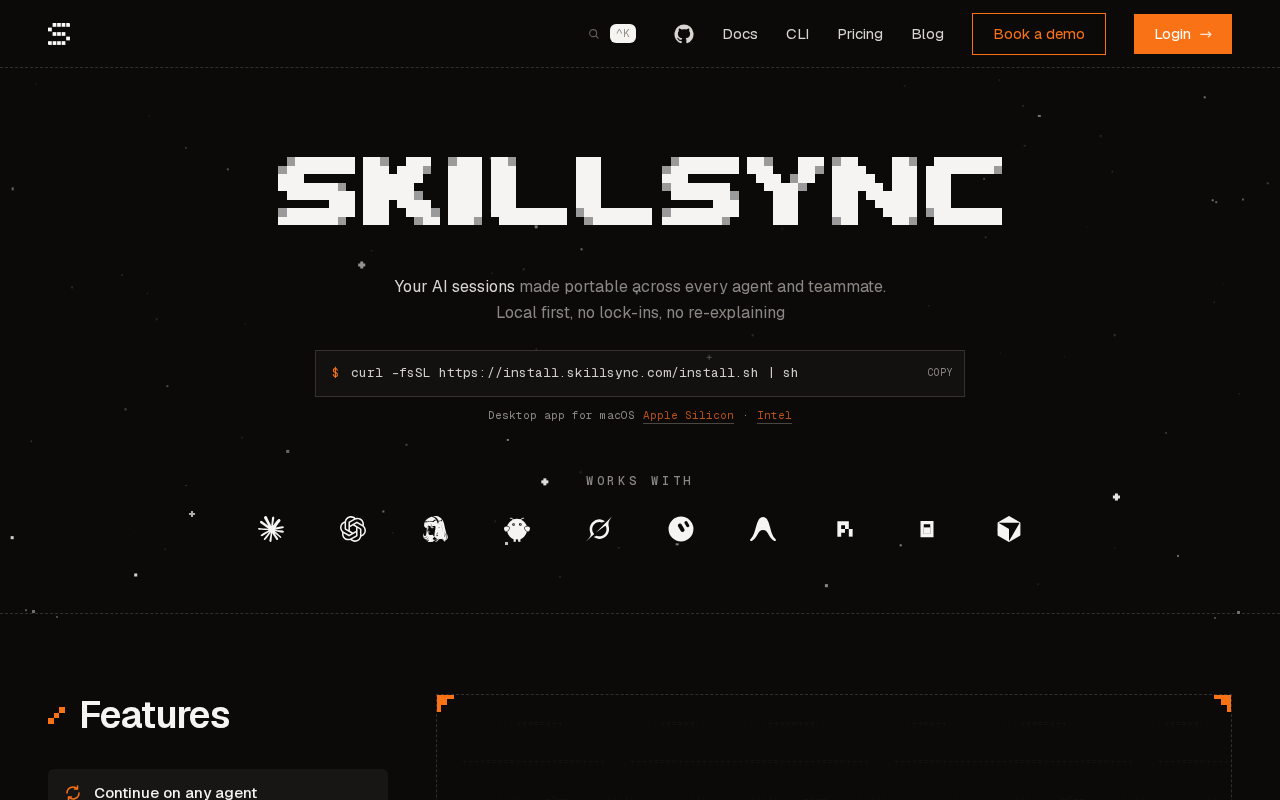1280x800 pixels.
Task: Go to the CLI page
Action: (797, 34)
